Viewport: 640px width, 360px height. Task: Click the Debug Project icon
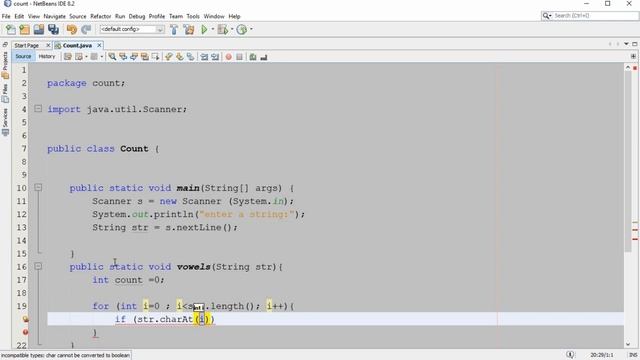tap(223, 29)
